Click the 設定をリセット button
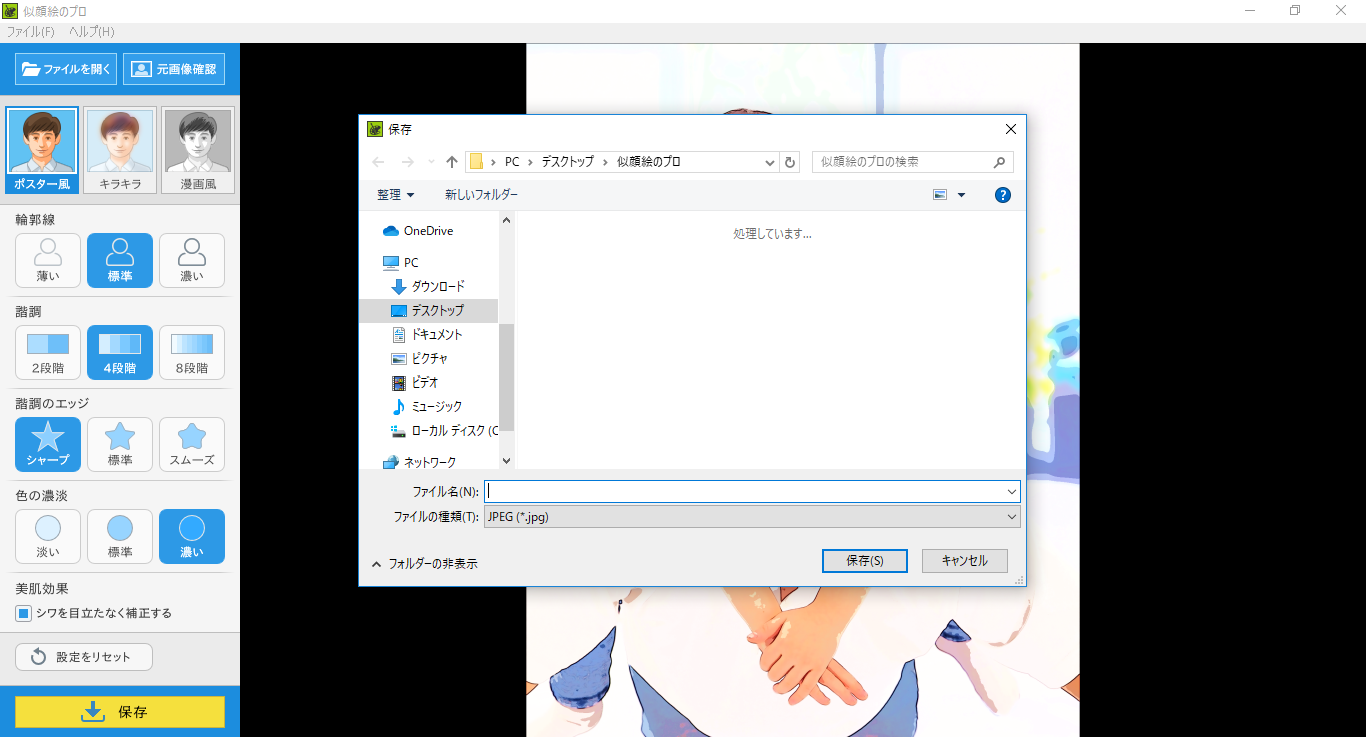1366x737 pixels. pyautogui.click(x=83, y=657)
